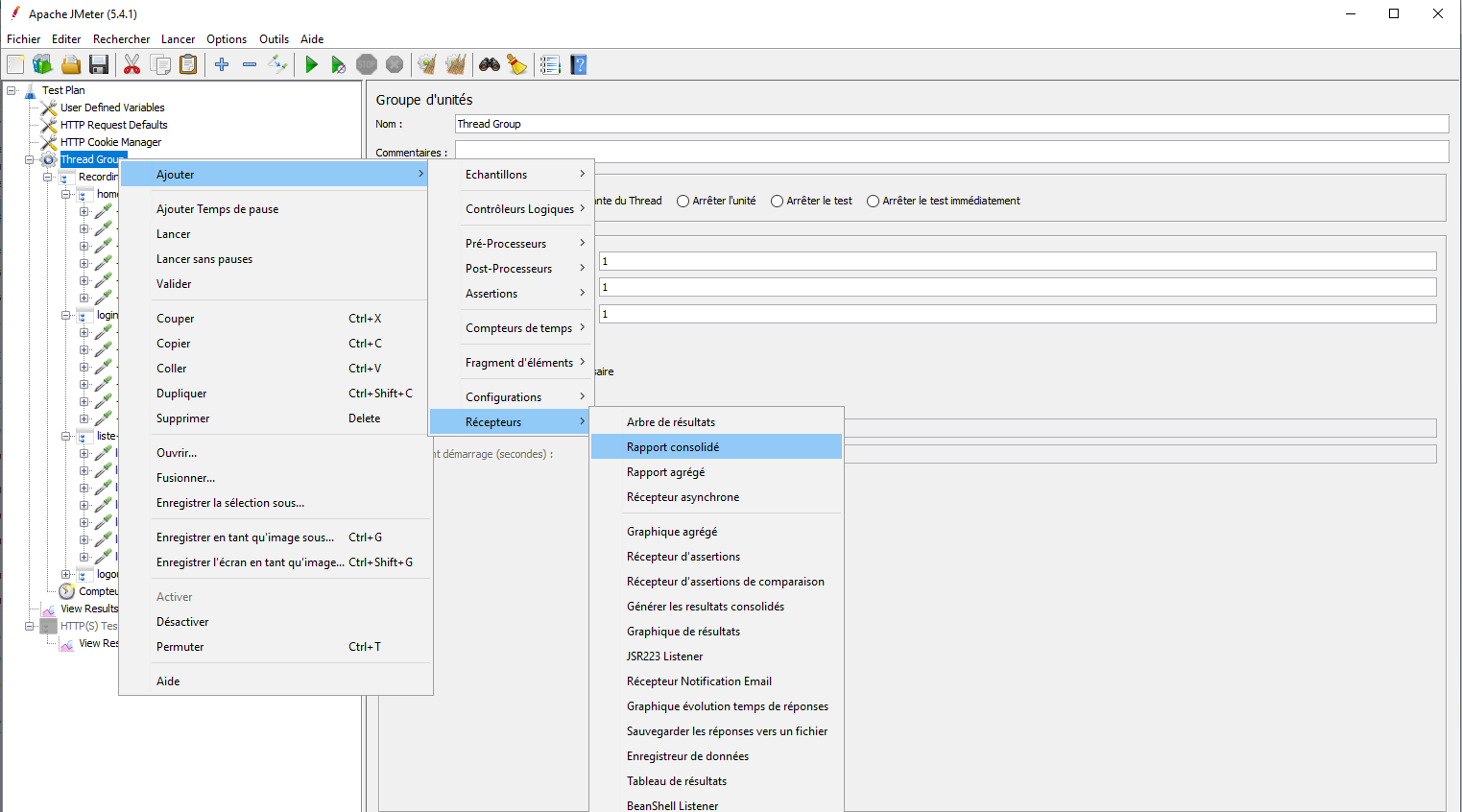
Task: Collapse the Recording controller node
Action: (48, 177)
